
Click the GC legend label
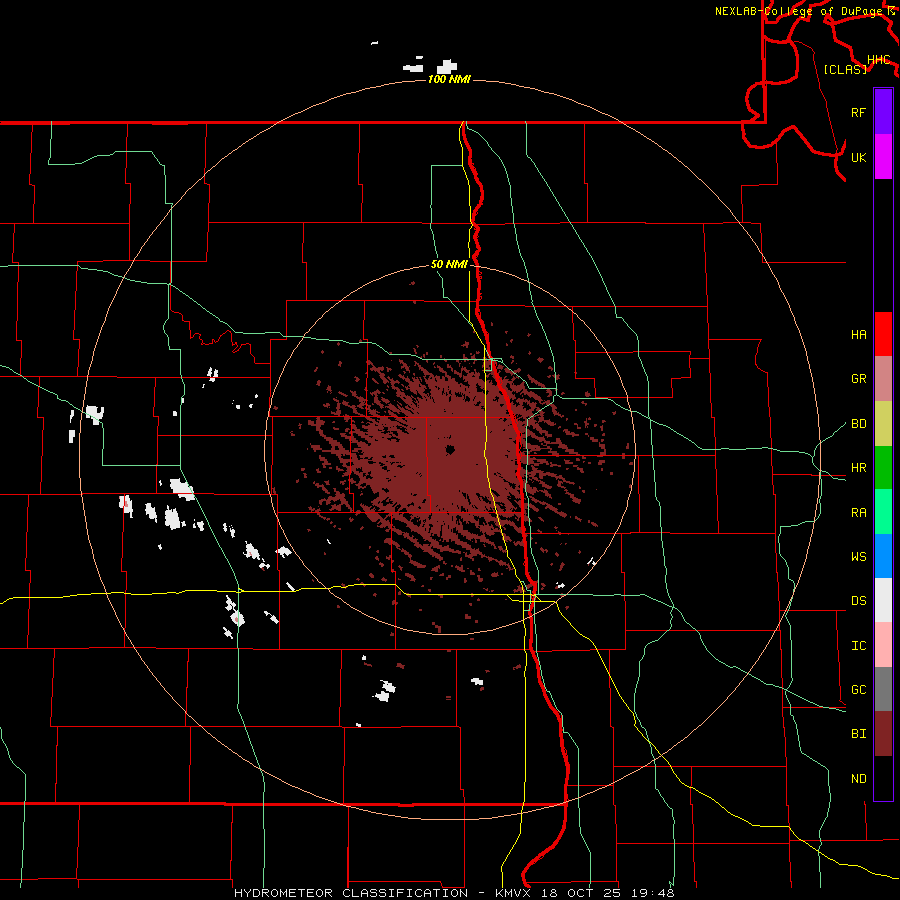[x=858, y=690]
